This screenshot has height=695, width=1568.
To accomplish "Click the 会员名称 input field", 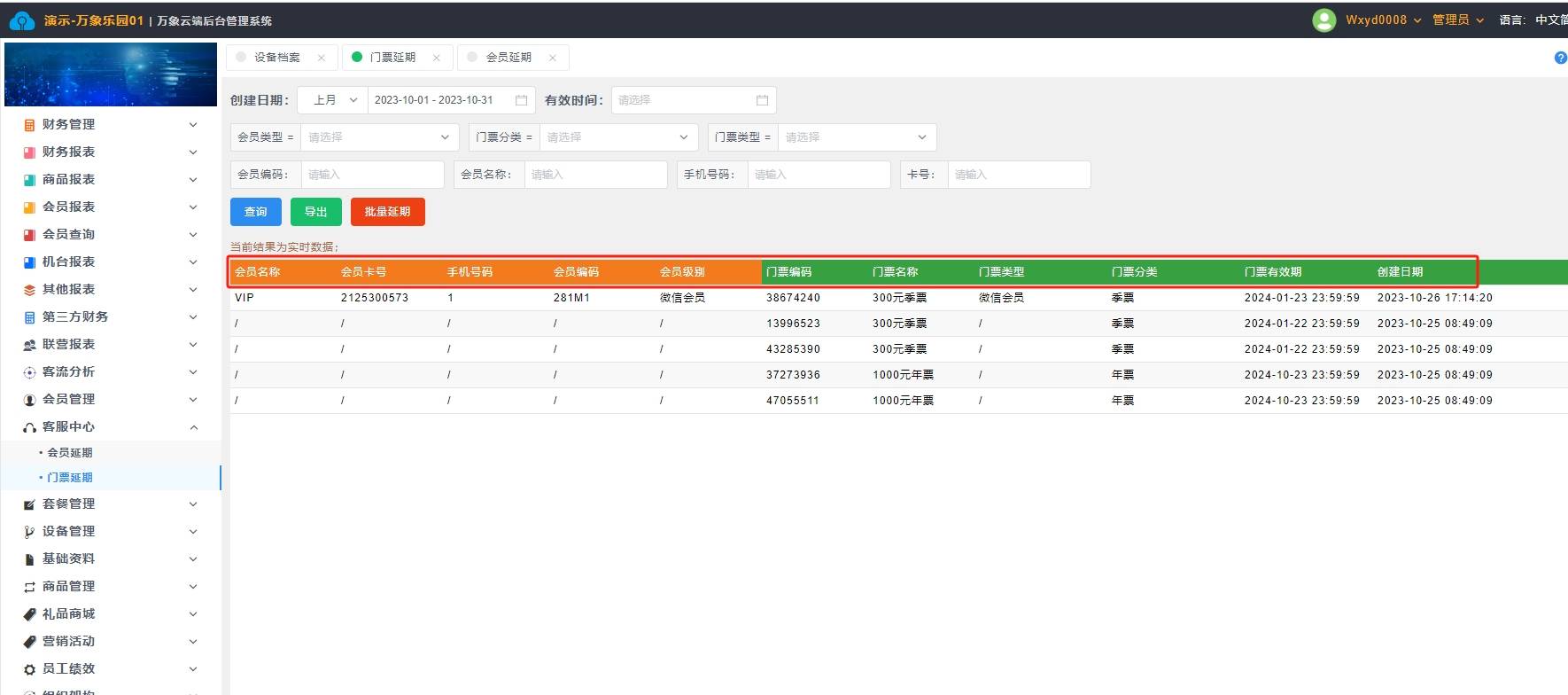I will tap(595, 175).
